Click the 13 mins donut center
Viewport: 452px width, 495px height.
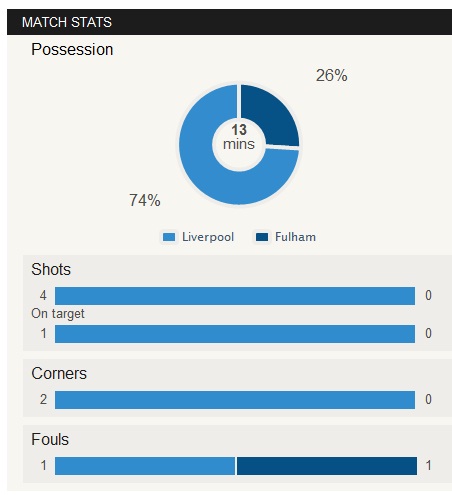tap(239, 137)
